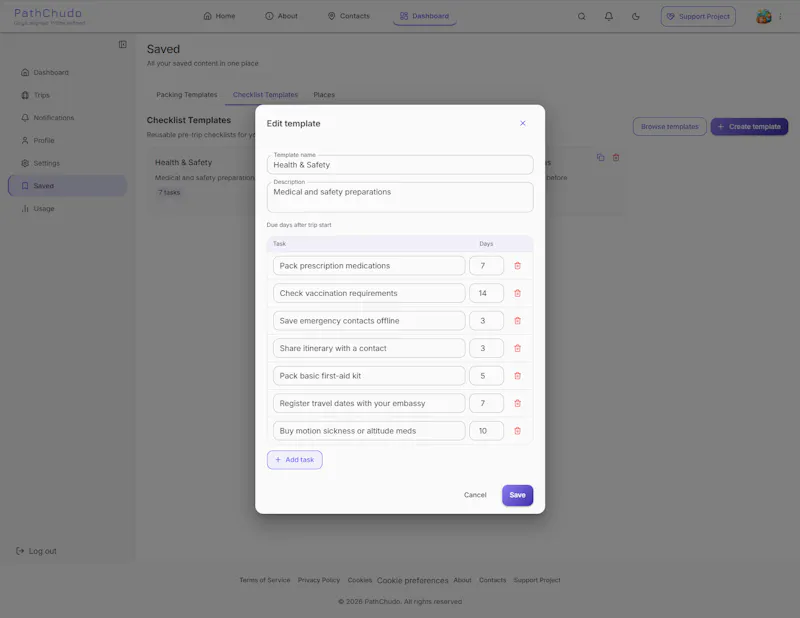Click Log out in the sidebar
Screen dimensions: 800x618
coord(36,551)
